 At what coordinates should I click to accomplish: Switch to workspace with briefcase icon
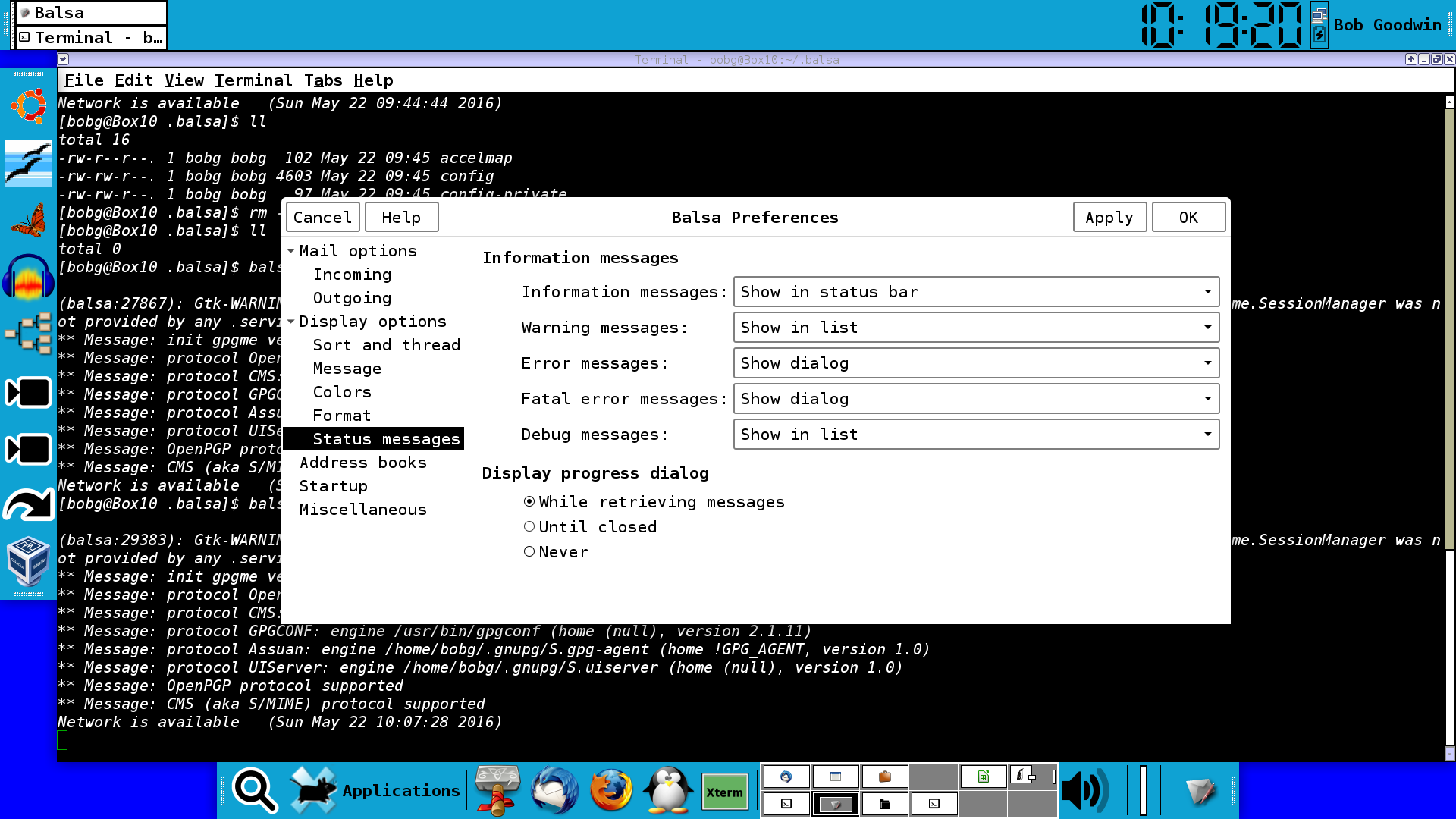pos(884,777)
